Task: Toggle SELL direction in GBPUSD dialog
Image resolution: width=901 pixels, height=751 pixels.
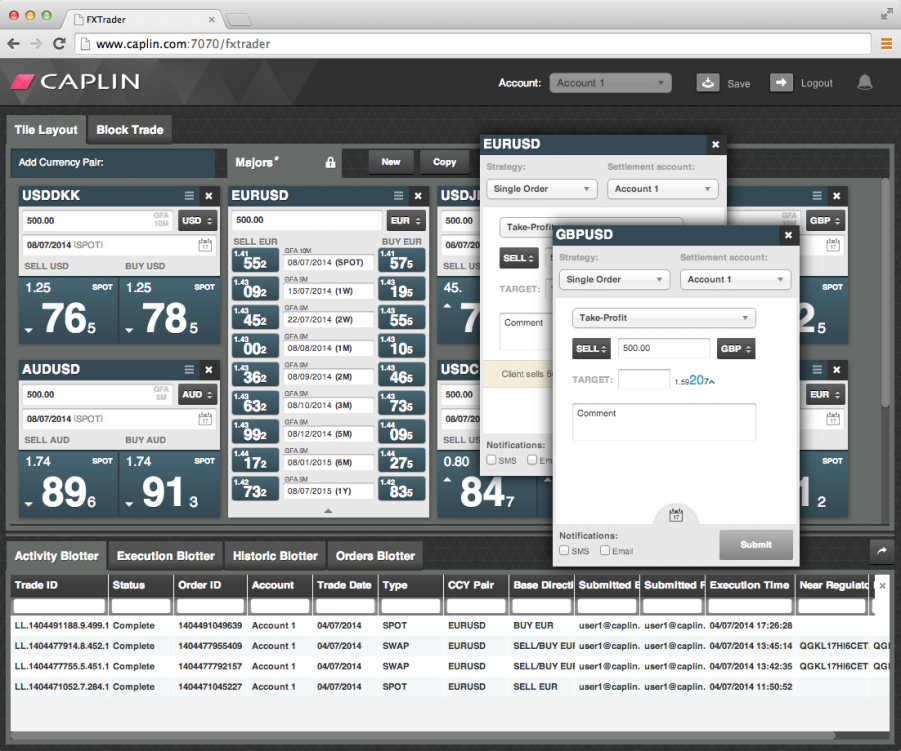Action: coord(591,349)
